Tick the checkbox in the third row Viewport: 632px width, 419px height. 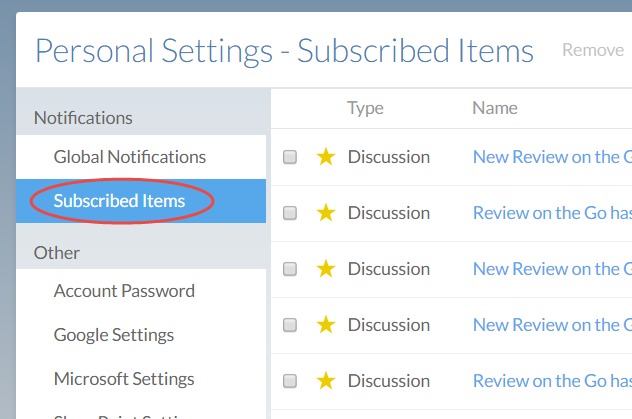290,269
